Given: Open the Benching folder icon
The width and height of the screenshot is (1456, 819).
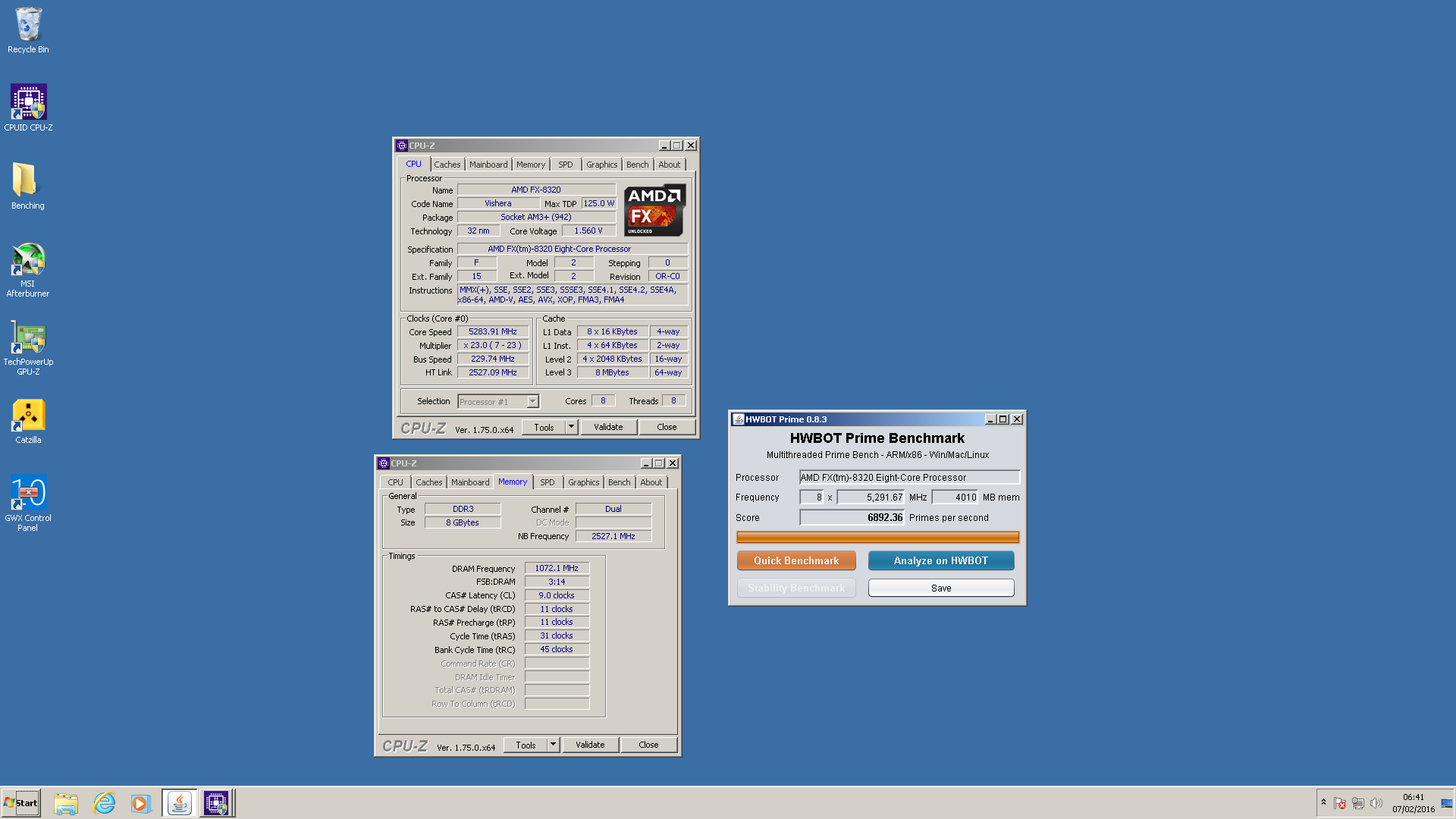Looking at the screenshot, I should [x=28, y=186].
